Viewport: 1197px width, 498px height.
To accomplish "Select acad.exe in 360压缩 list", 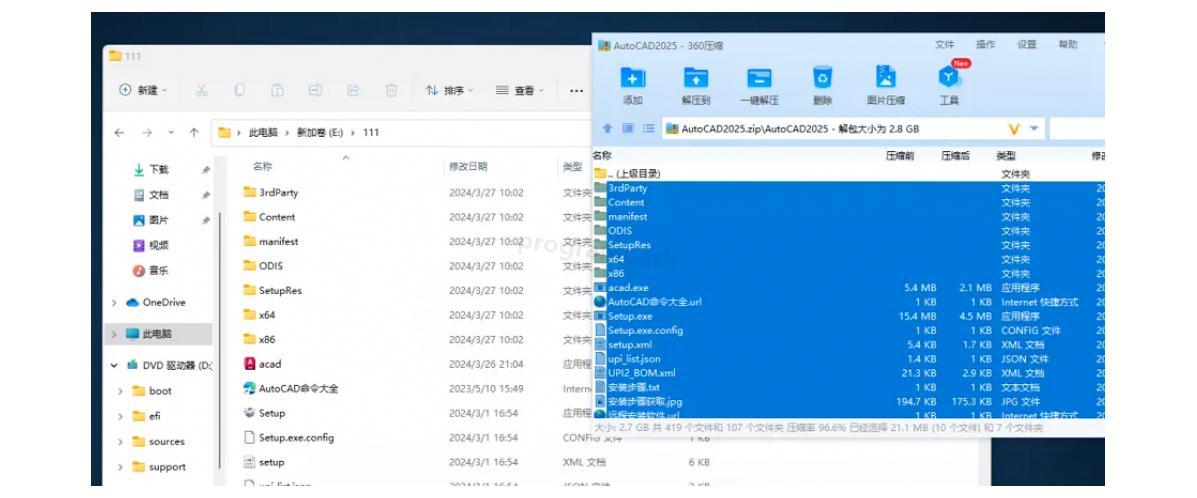I will click(848, 288).
